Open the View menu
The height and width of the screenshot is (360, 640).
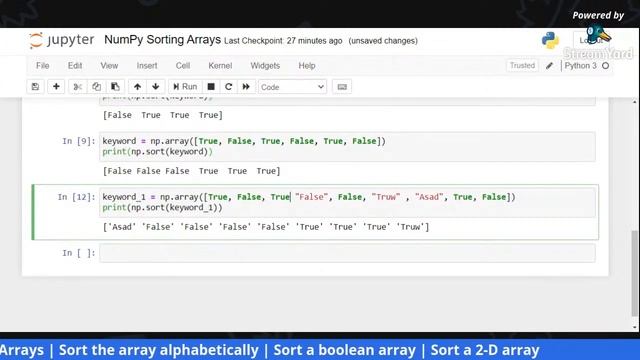(x=109, y=66)
